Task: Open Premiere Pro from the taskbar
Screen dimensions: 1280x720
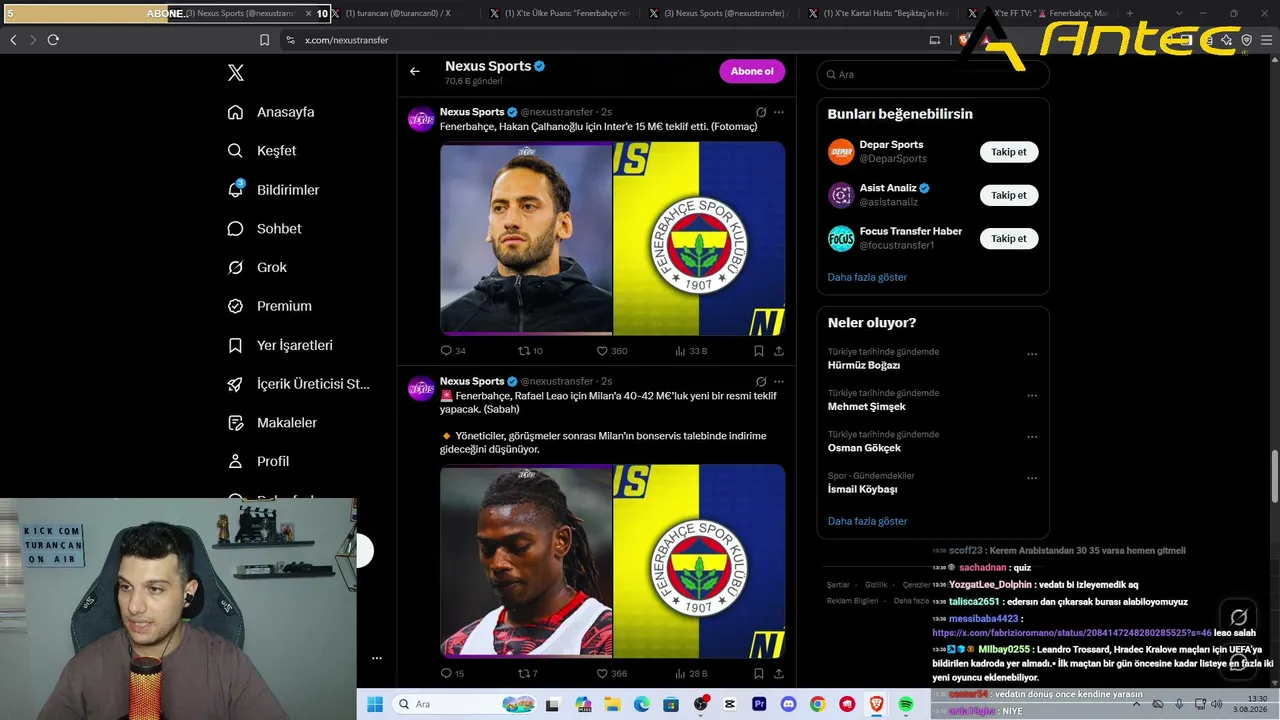Action: [759, 704]
